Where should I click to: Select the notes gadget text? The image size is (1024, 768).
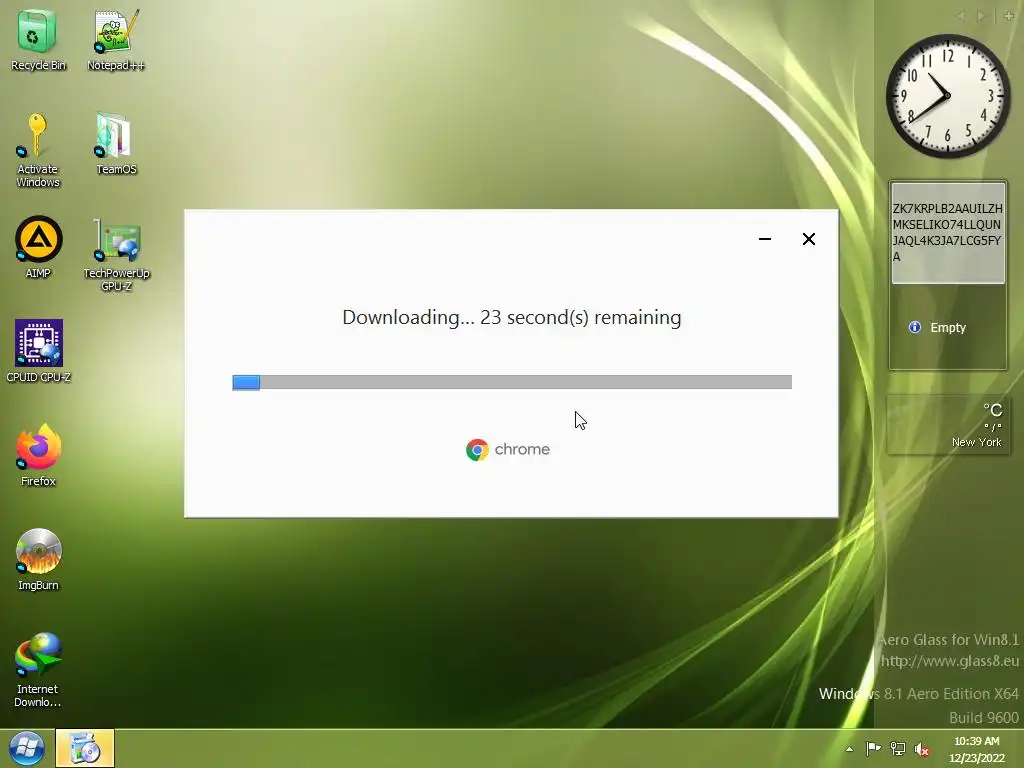tap(948, 232)
